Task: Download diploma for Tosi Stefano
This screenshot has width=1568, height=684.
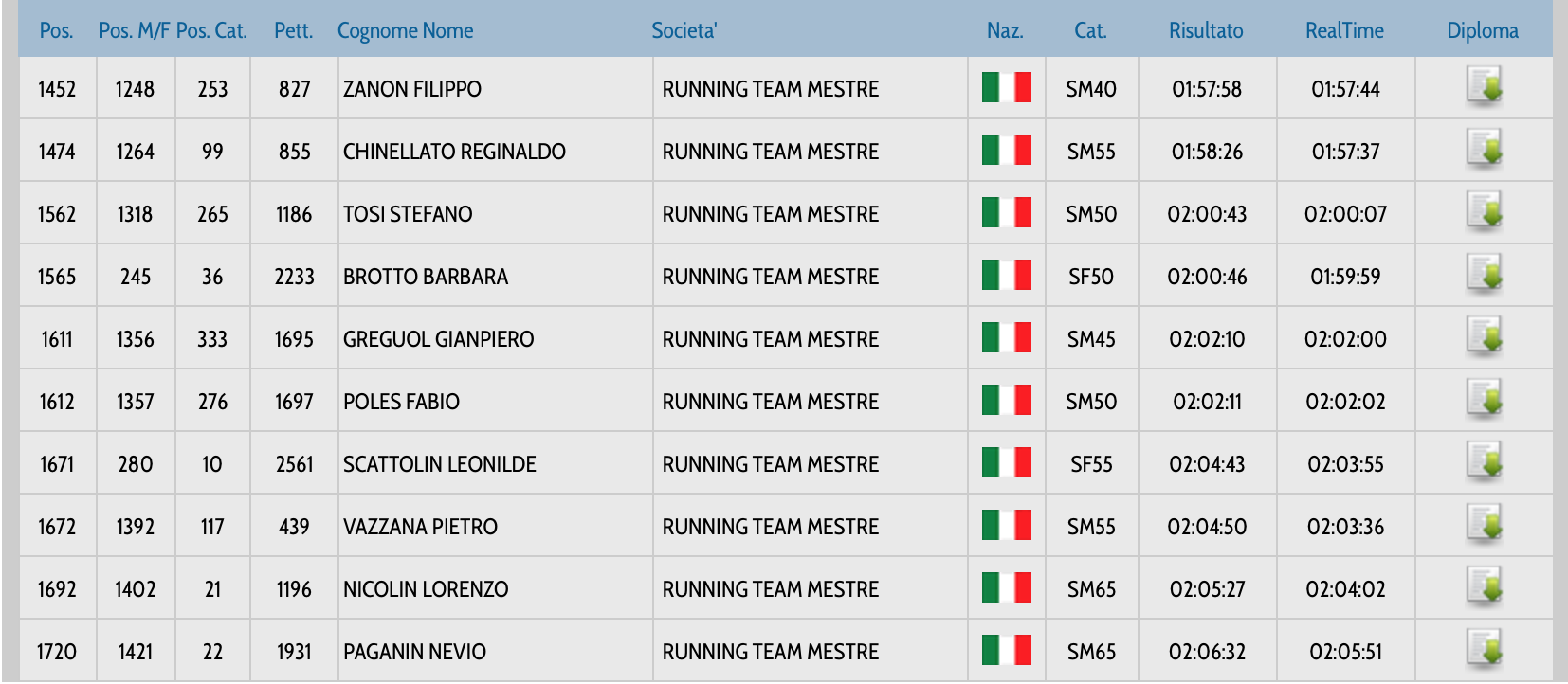Action: click(x=1484, y=211)
